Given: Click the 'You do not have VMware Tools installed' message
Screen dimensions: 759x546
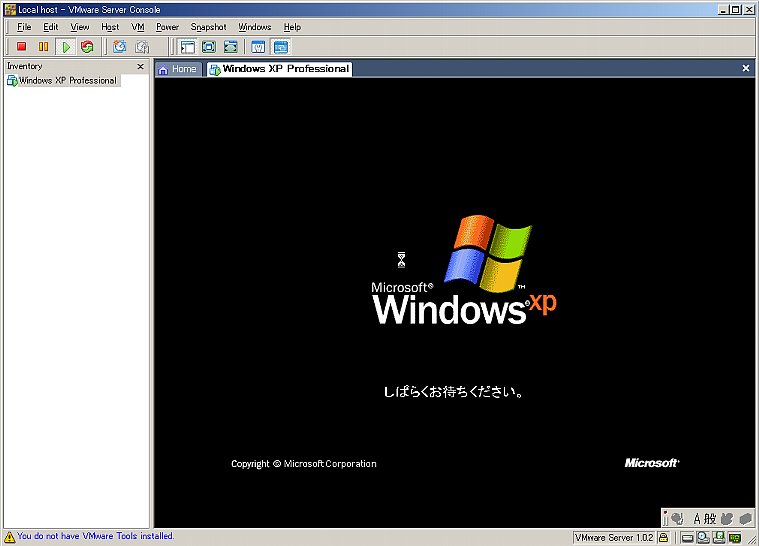Looking at the screenshot, I should (95, 536).
